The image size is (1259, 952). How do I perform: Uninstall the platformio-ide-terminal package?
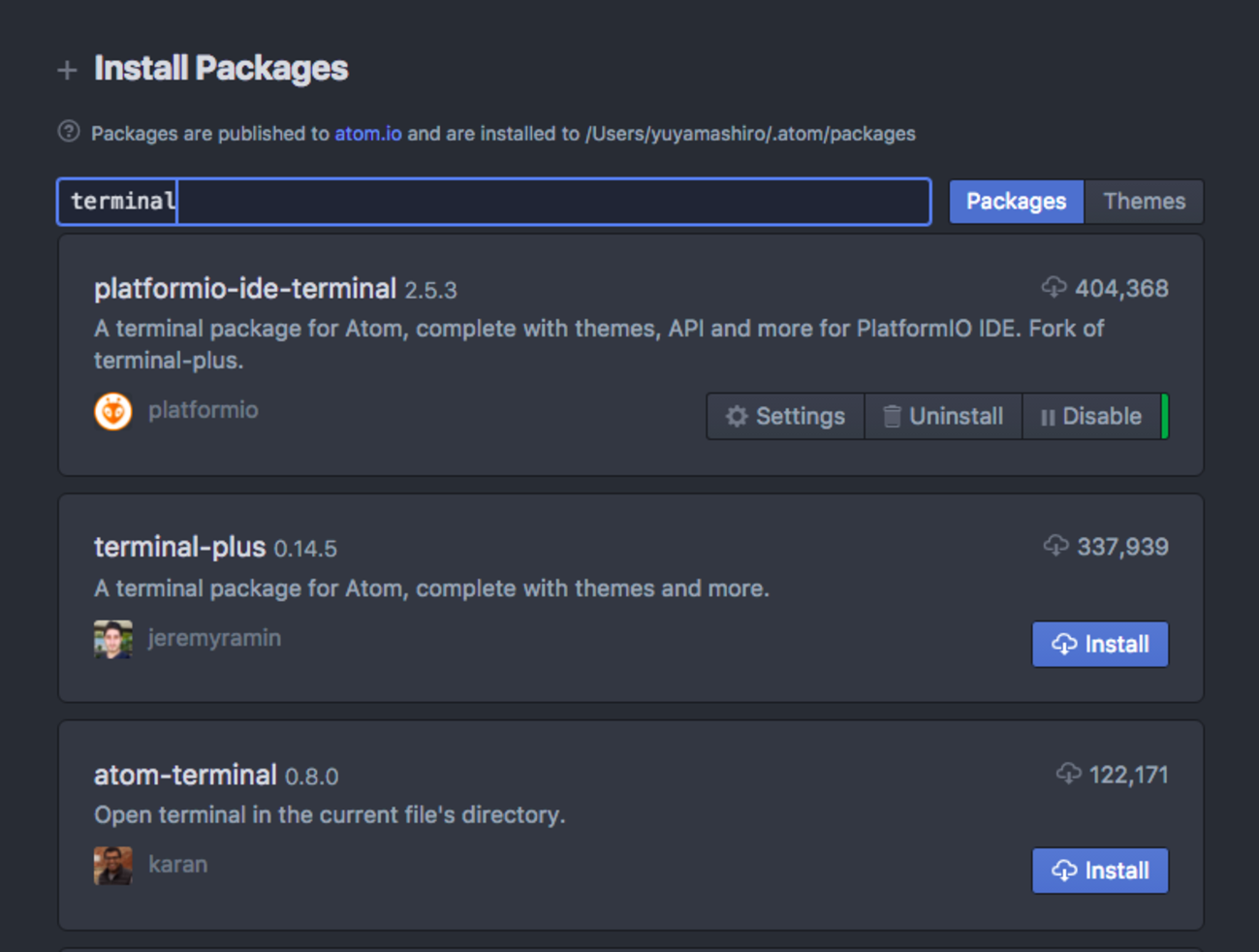point(943,417)
